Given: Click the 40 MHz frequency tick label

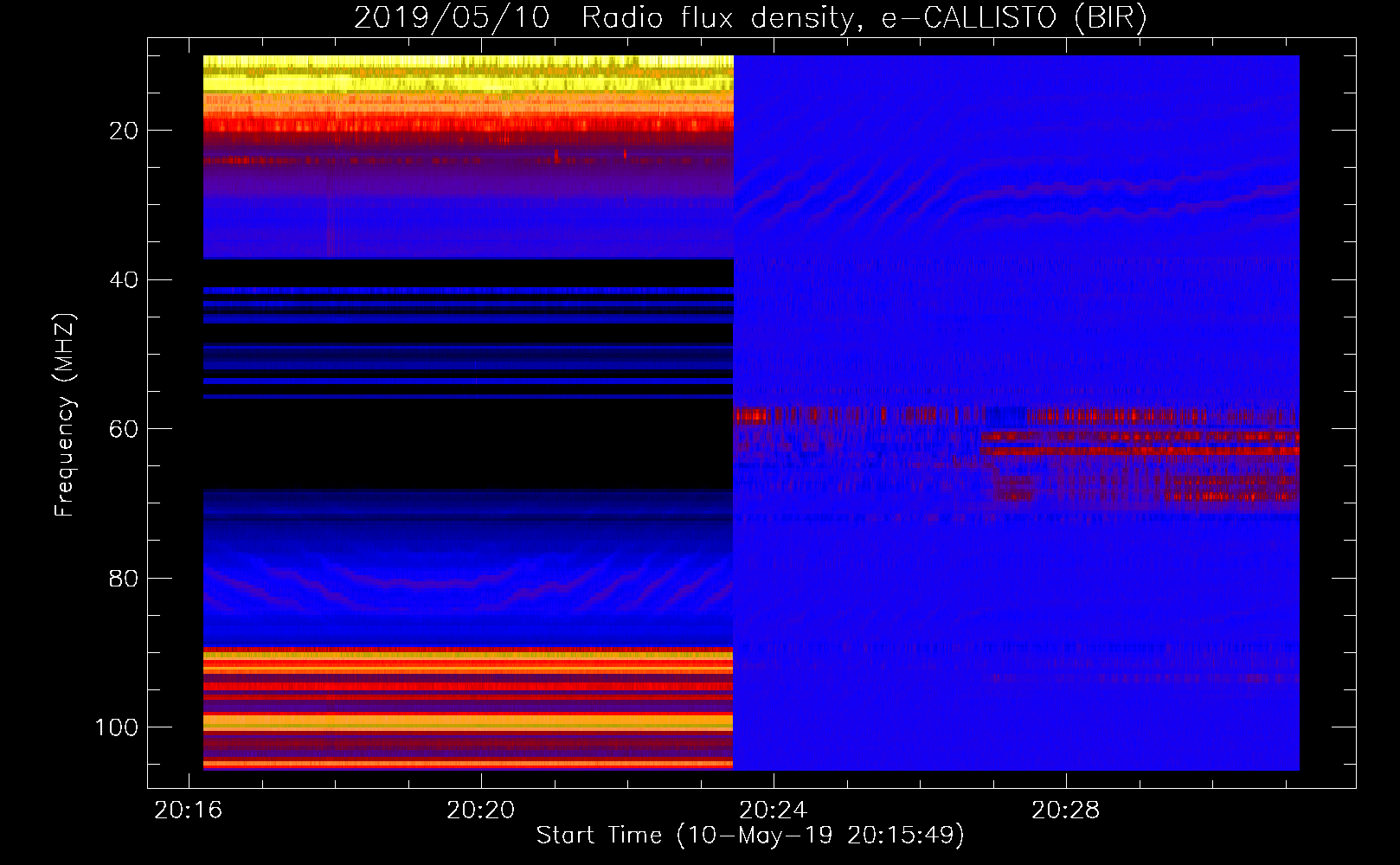Looking at the screenshot, I should [x=124, y=280].
